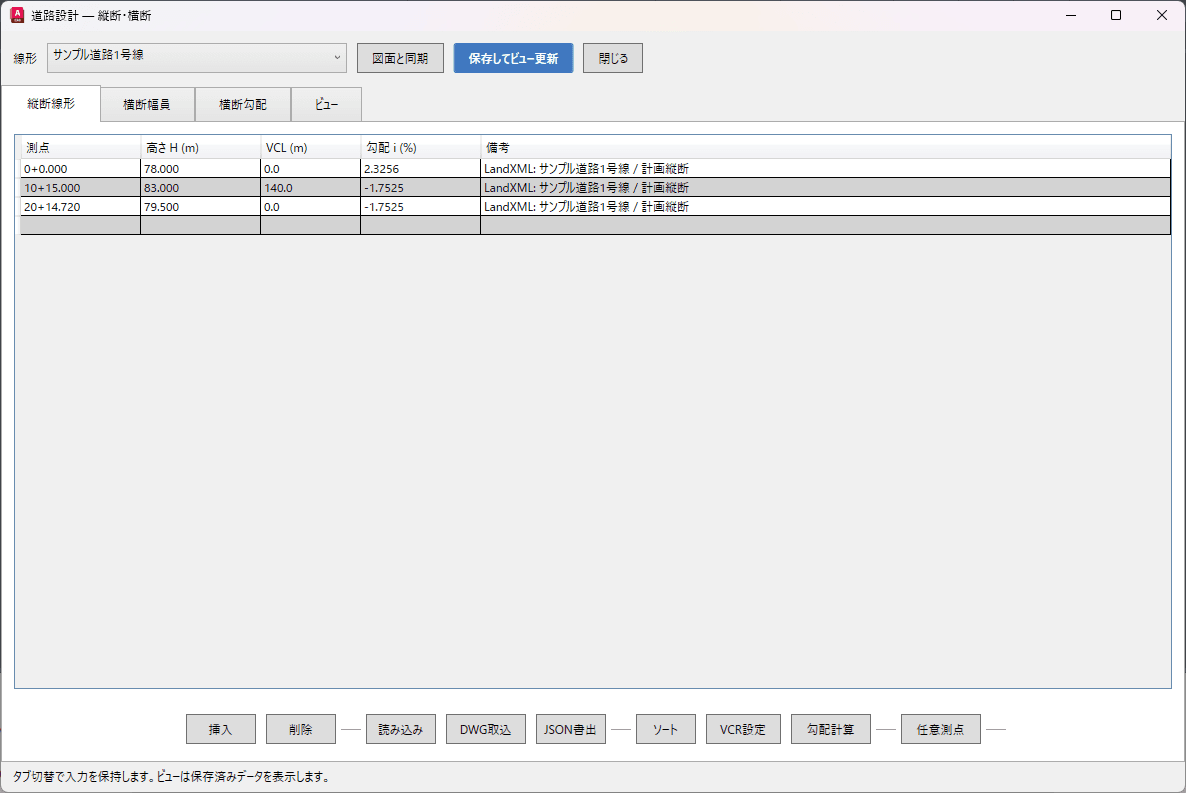Click 保存してビュー更新 button
Screen dimensions: 1186x793
(514, 58)
